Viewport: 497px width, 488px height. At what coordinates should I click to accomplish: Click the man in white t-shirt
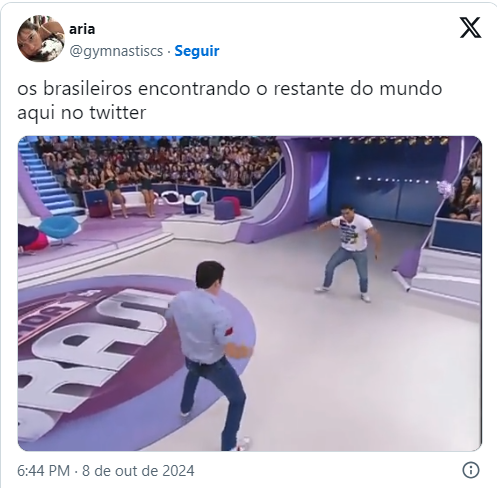point(349,253)
